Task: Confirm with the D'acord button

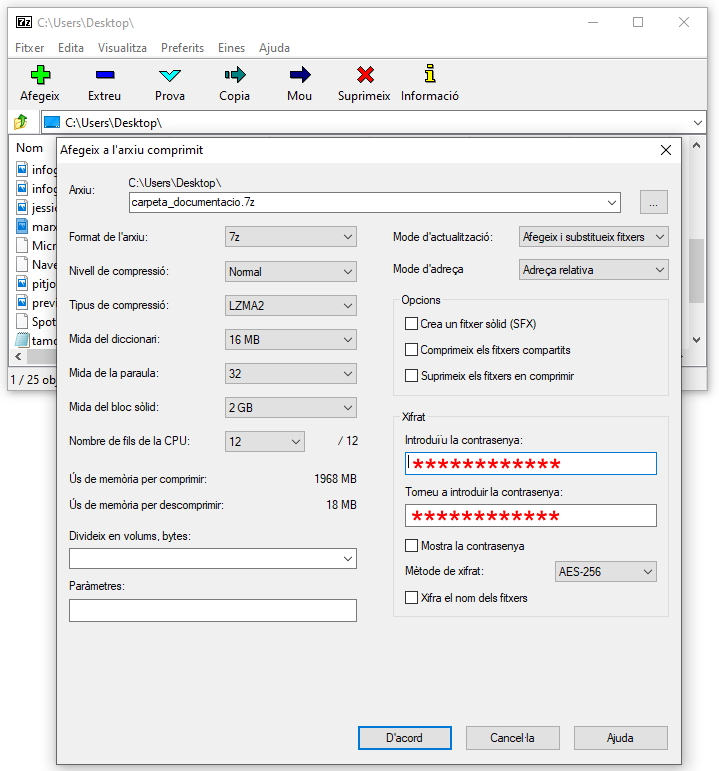Action: point(404,738)
